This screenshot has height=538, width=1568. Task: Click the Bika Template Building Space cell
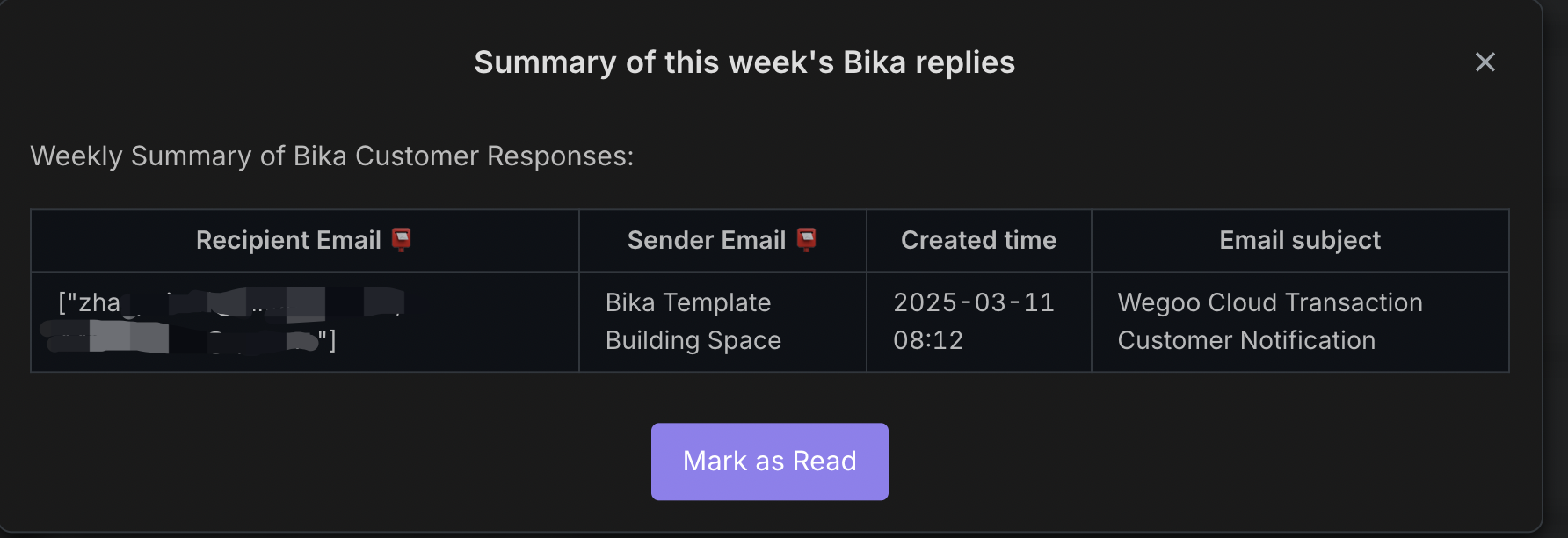pos(722,322)
